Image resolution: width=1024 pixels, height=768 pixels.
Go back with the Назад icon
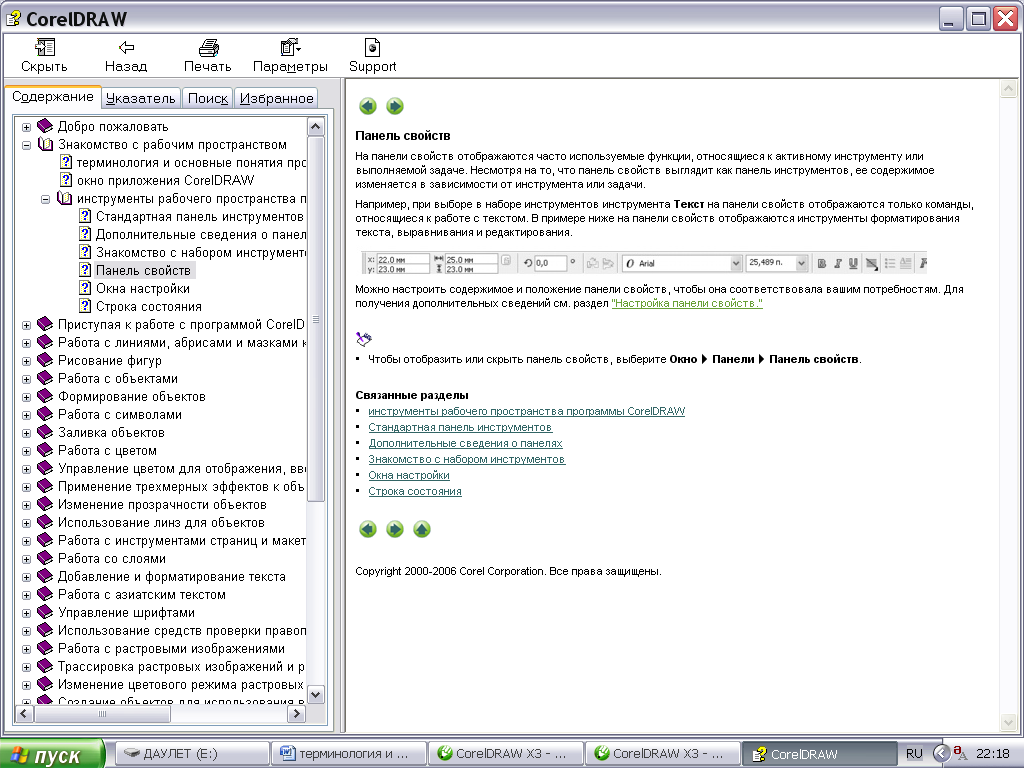pos(126,48)
